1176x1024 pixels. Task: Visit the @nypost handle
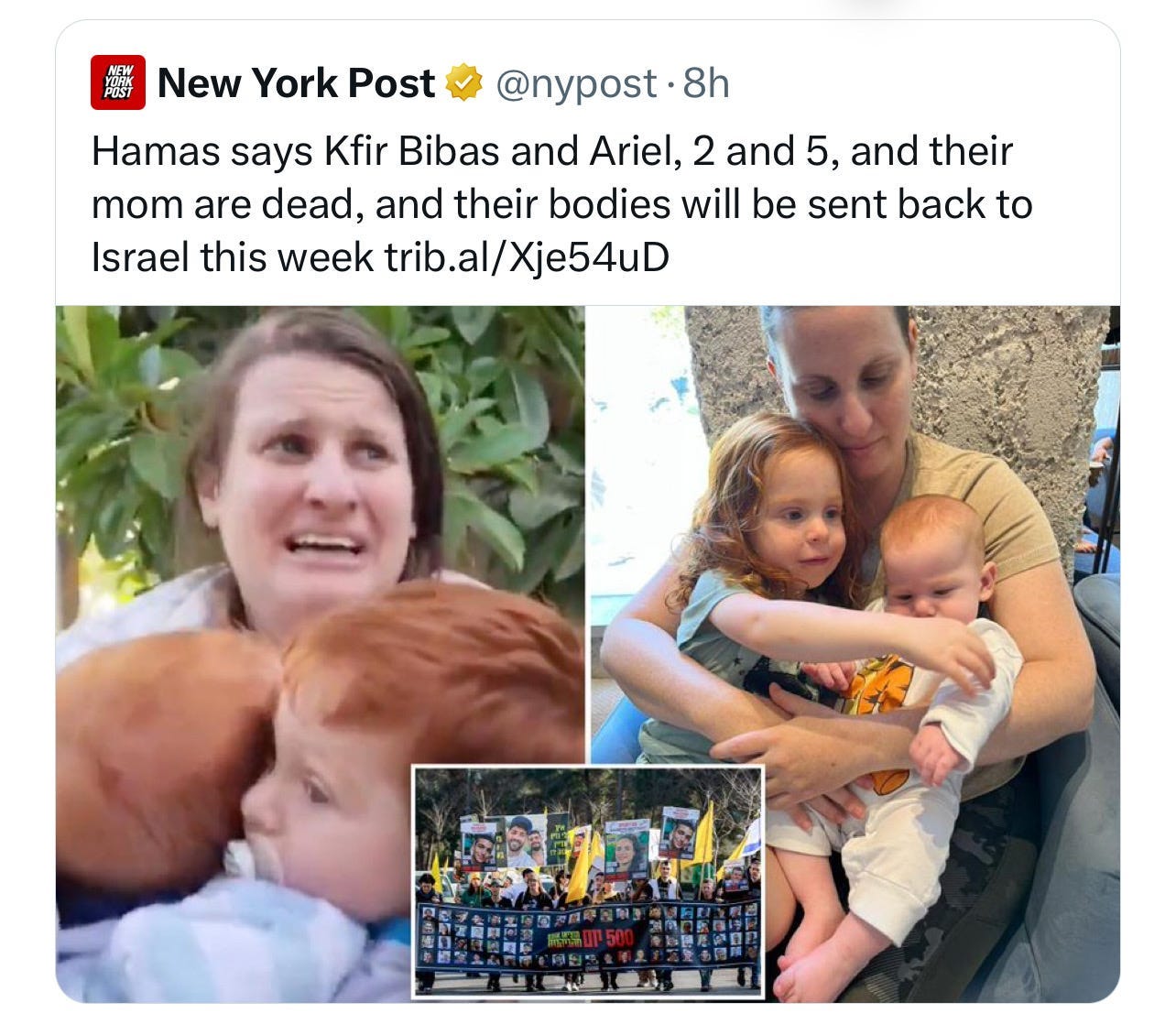[576, 83]
